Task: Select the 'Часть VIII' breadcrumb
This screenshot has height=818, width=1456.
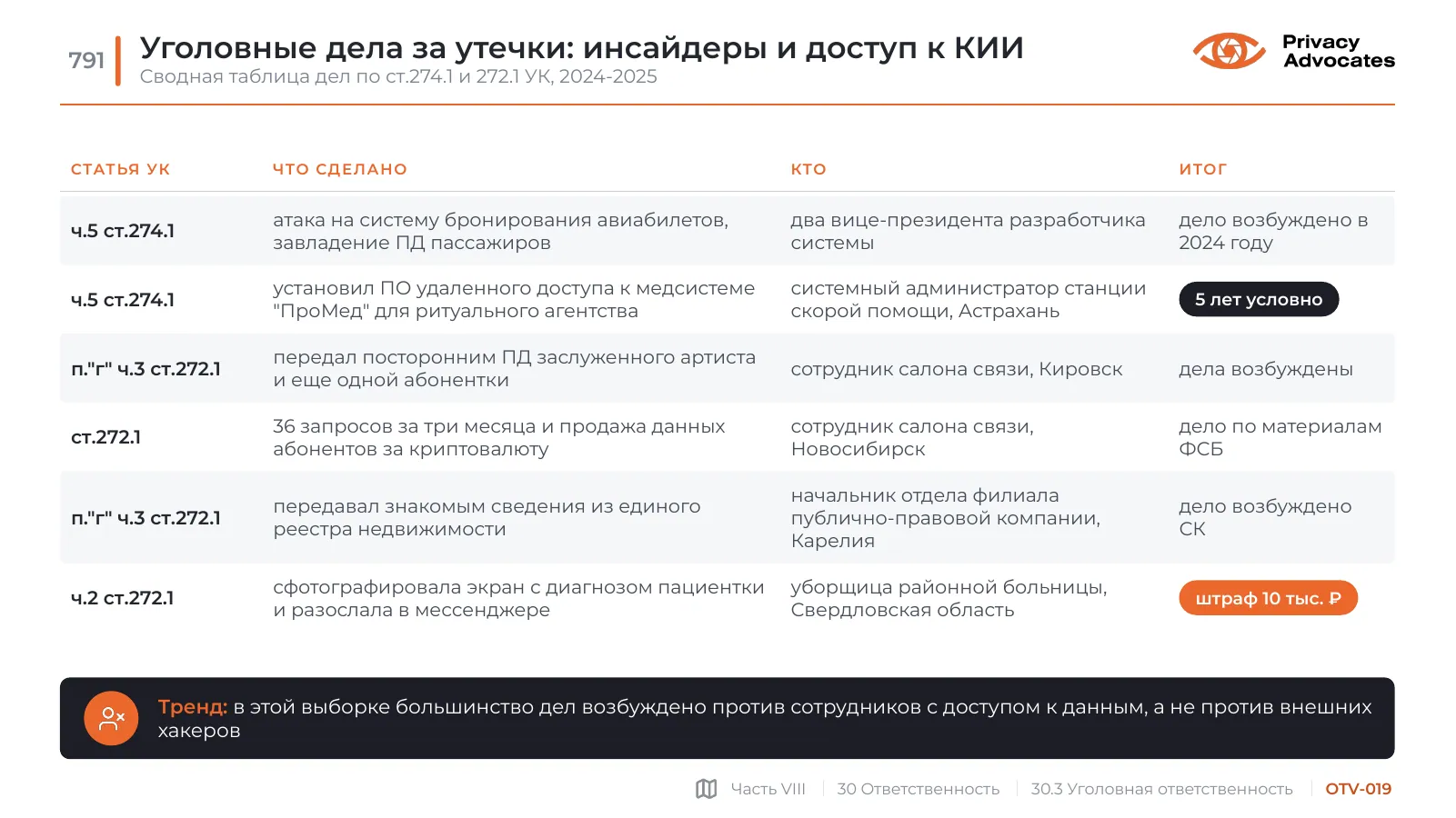Action: tap(768, 789)
